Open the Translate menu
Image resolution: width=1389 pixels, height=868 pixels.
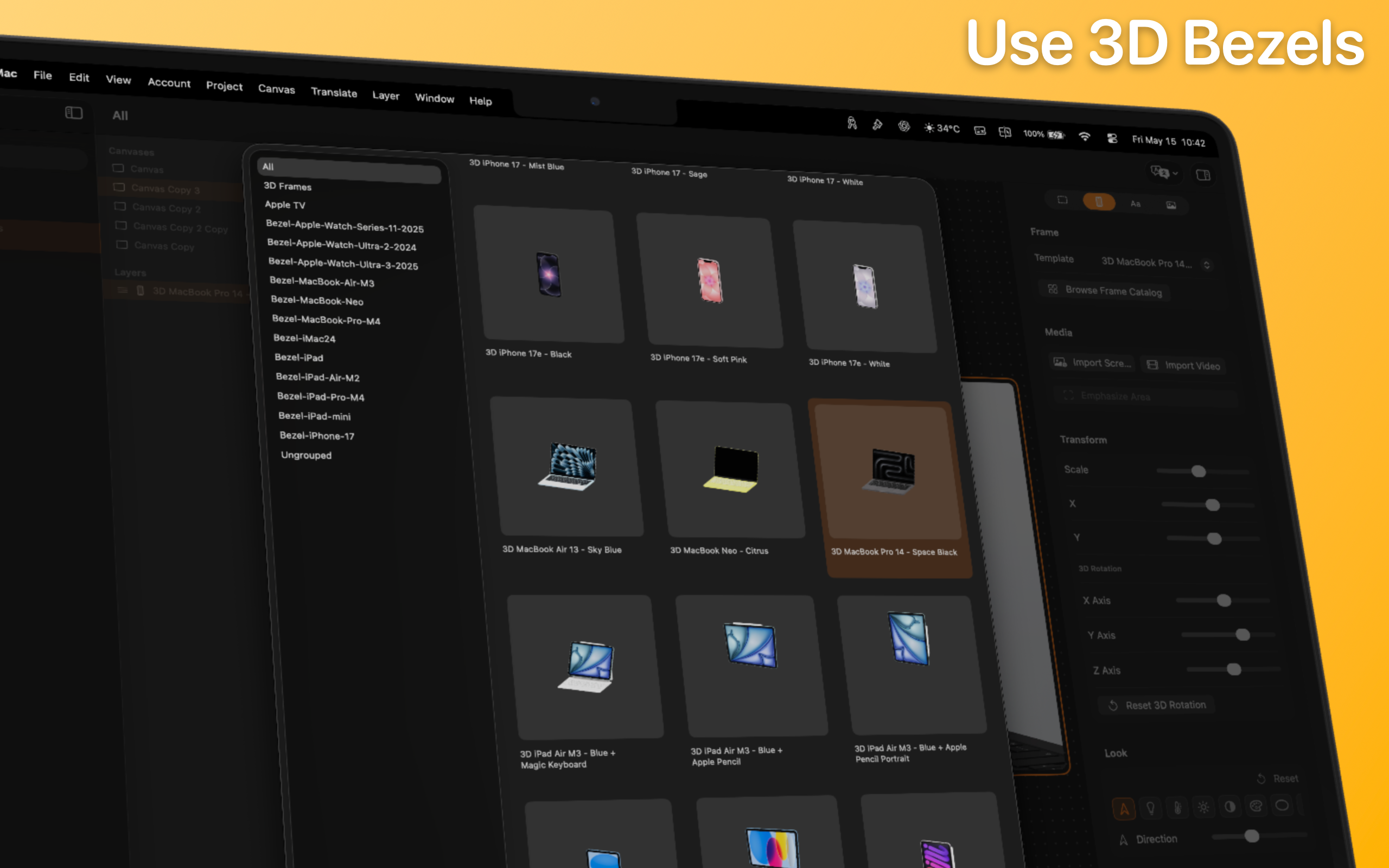pos(334,92)
